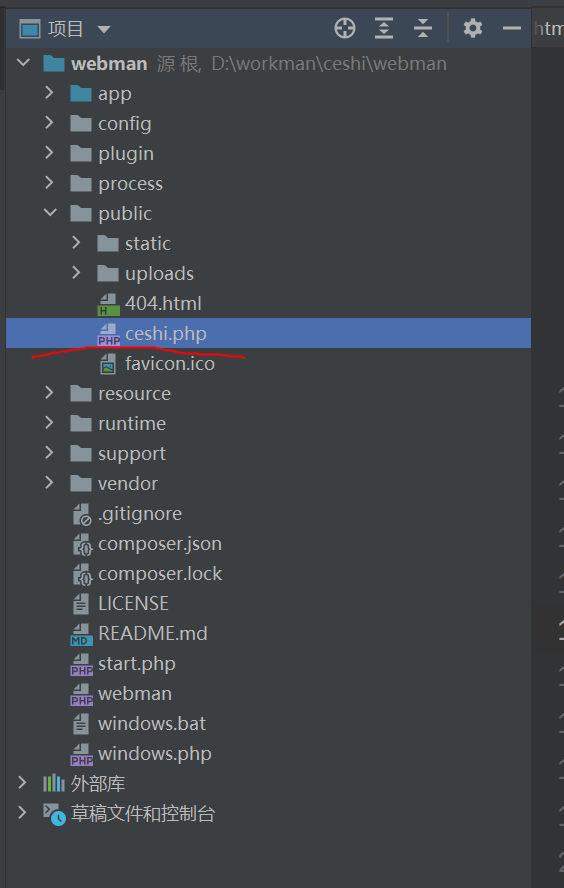Click the PHP icon of start.php
Screen dimensions: 564x888
coord(82,664)
